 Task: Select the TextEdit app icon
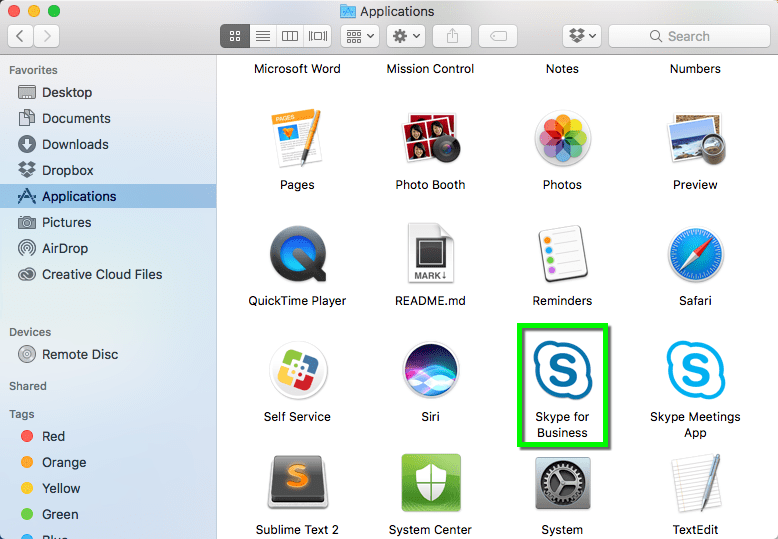click(696, 483)
